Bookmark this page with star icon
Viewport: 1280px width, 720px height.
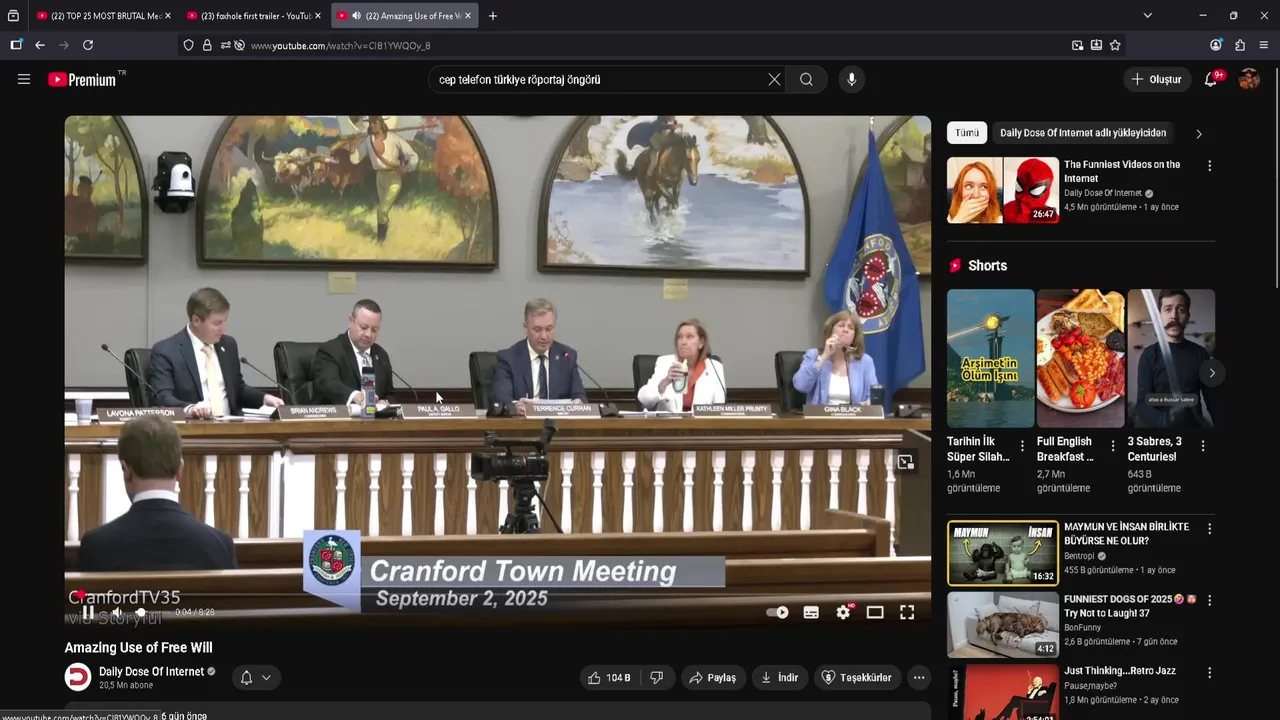pos(1115,45)
